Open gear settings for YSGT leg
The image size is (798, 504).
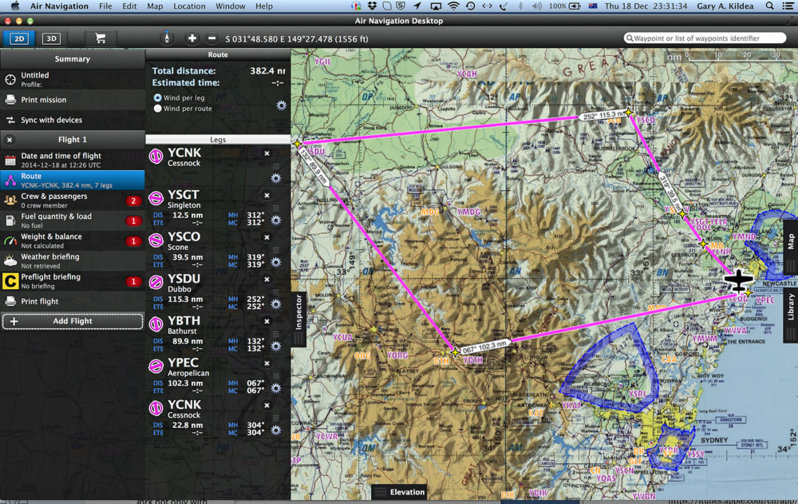[276, 220]
